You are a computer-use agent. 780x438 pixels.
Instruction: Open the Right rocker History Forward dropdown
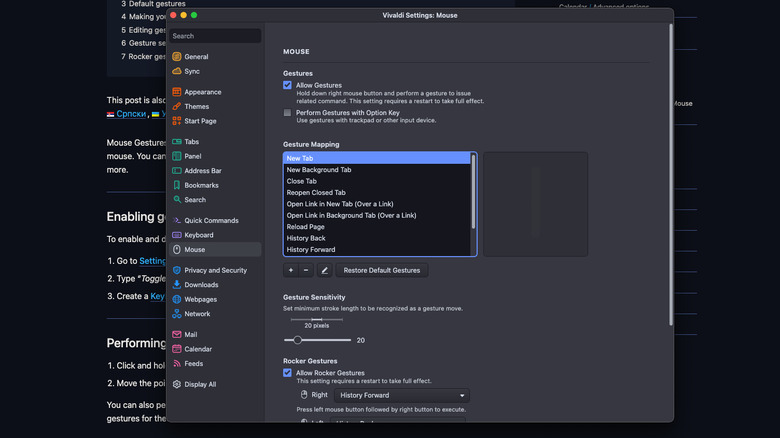[x=402, y=395]
